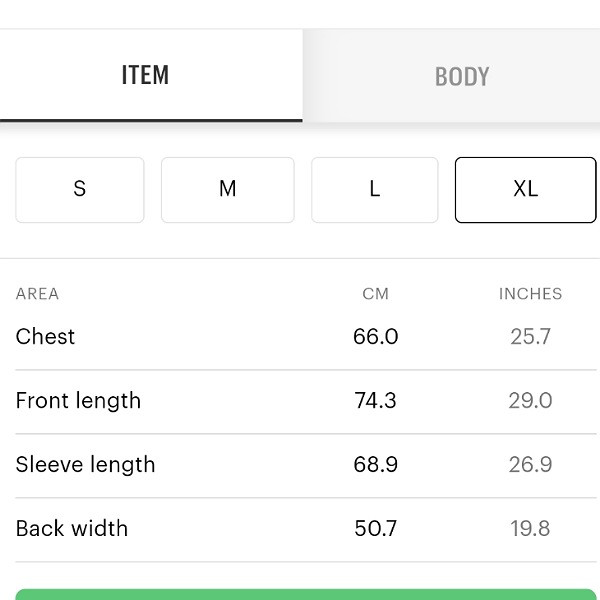
Task: Pick size L
Action: coord(375,189)
